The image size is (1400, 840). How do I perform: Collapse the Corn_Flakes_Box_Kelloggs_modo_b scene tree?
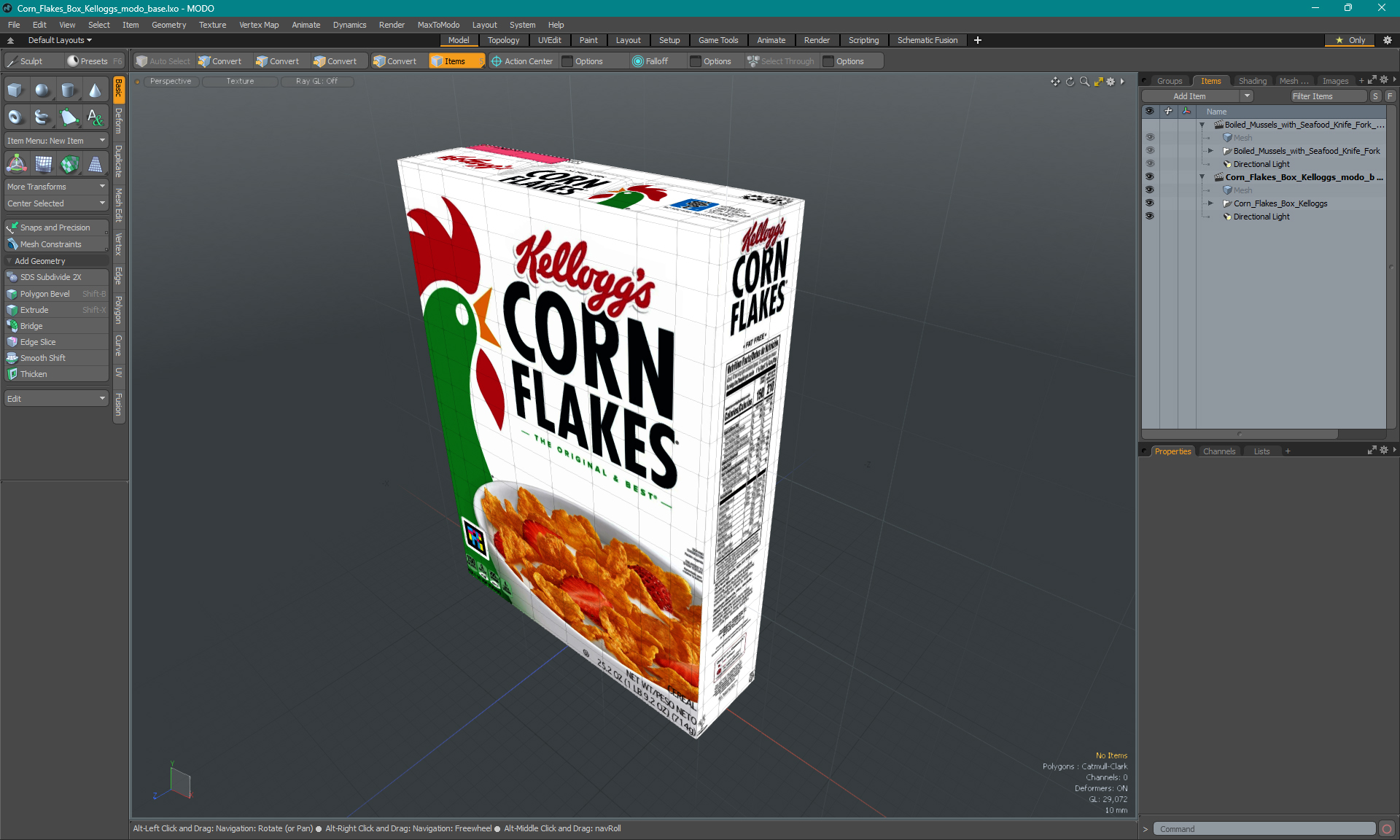click(1202, 177)
